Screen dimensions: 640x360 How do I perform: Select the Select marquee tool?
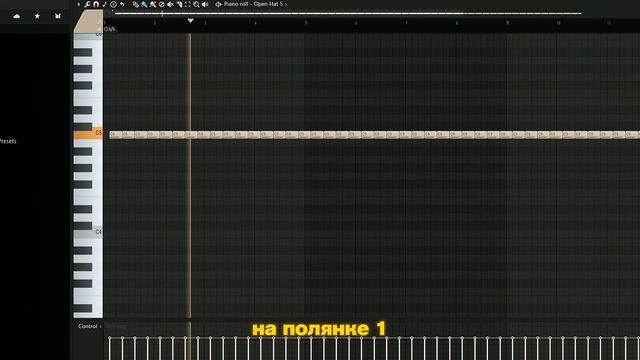188,4
